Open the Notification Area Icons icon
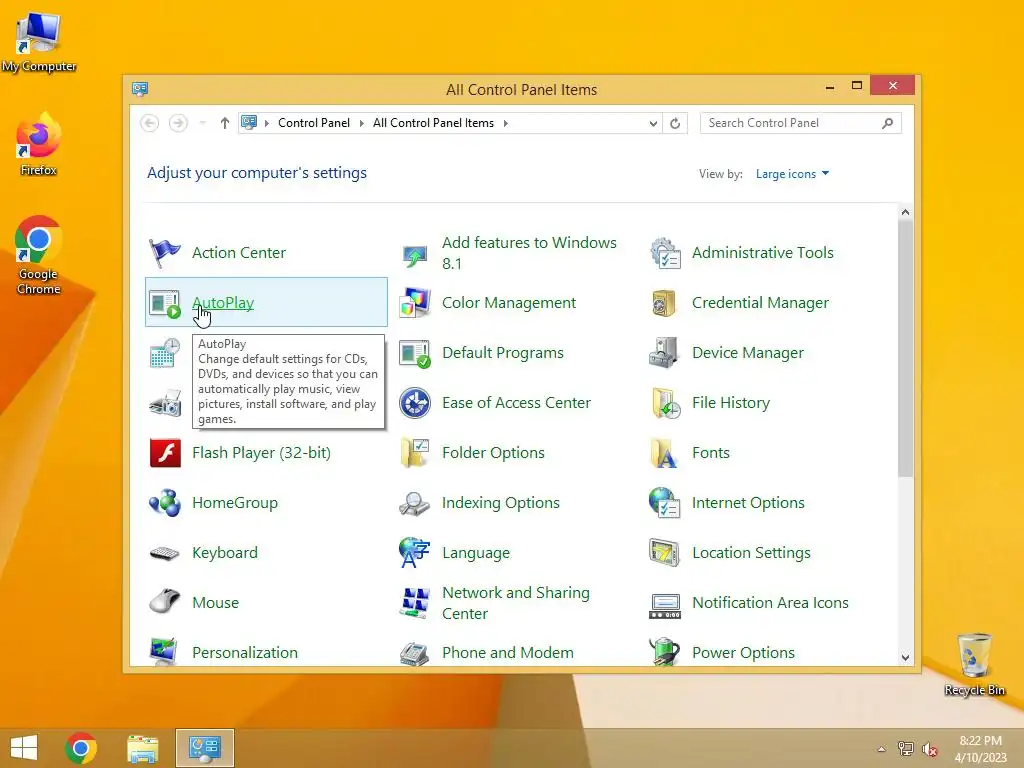This screenshot has height=768, width=1024. [665, 605]
